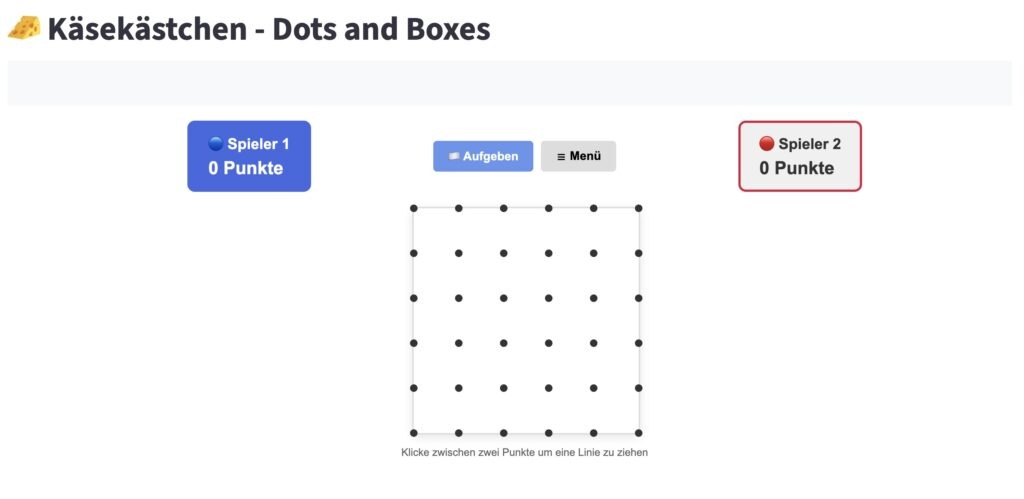The image size is (1024, 499).
Task: Click the "0 Punkte" text of Spieler 2
Action: pos(797,168)
